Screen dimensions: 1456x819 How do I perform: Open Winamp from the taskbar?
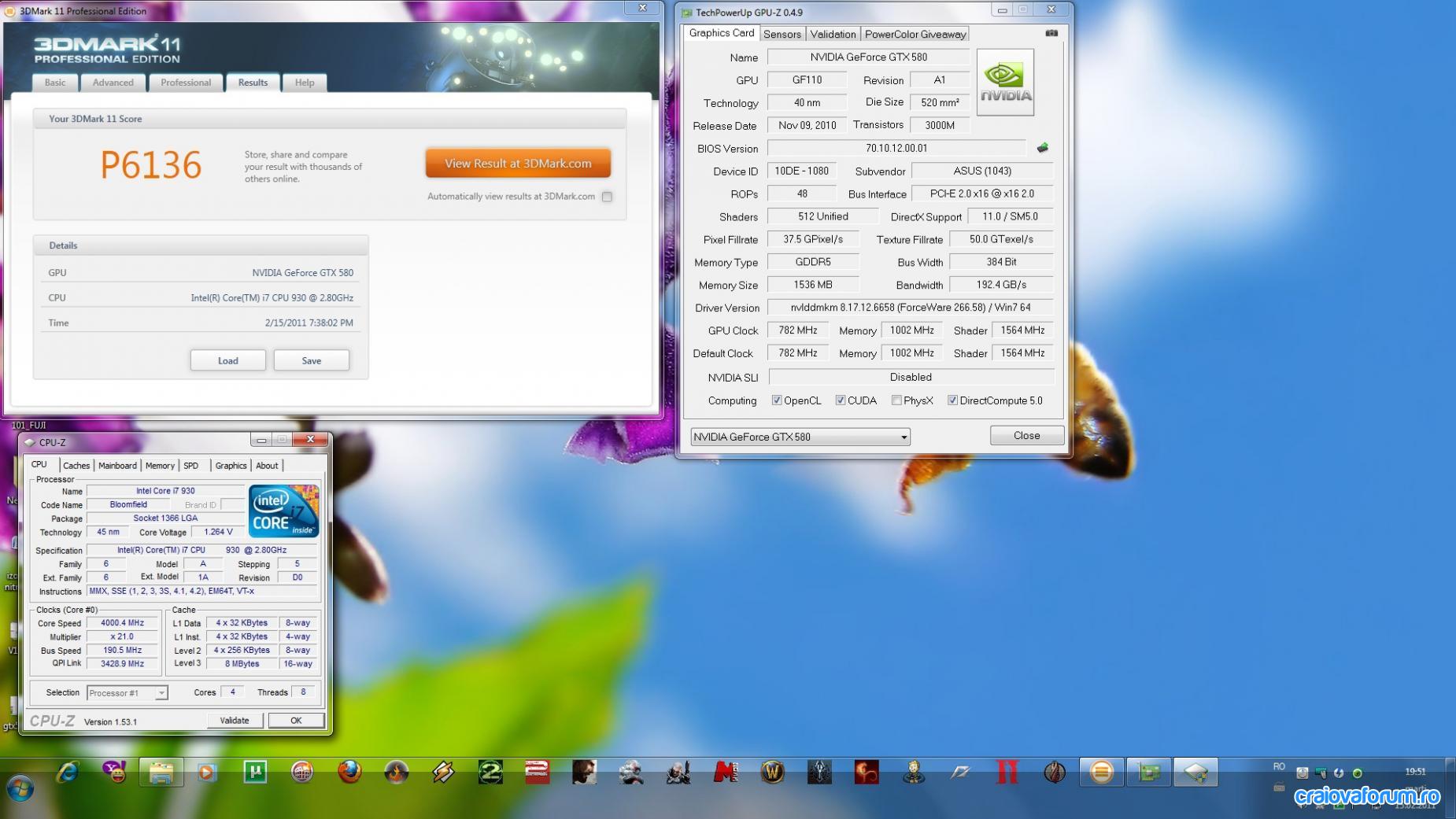coord(443,773)
